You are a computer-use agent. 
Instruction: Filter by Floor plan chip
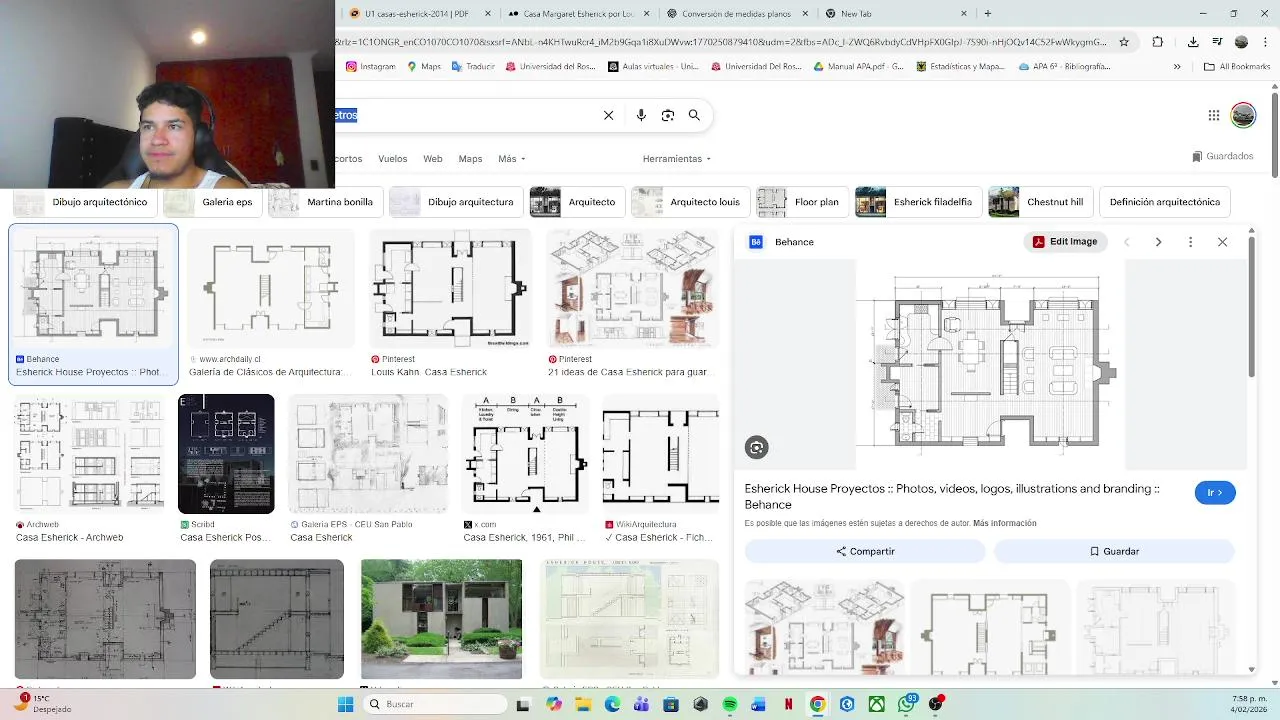(800, 202)
